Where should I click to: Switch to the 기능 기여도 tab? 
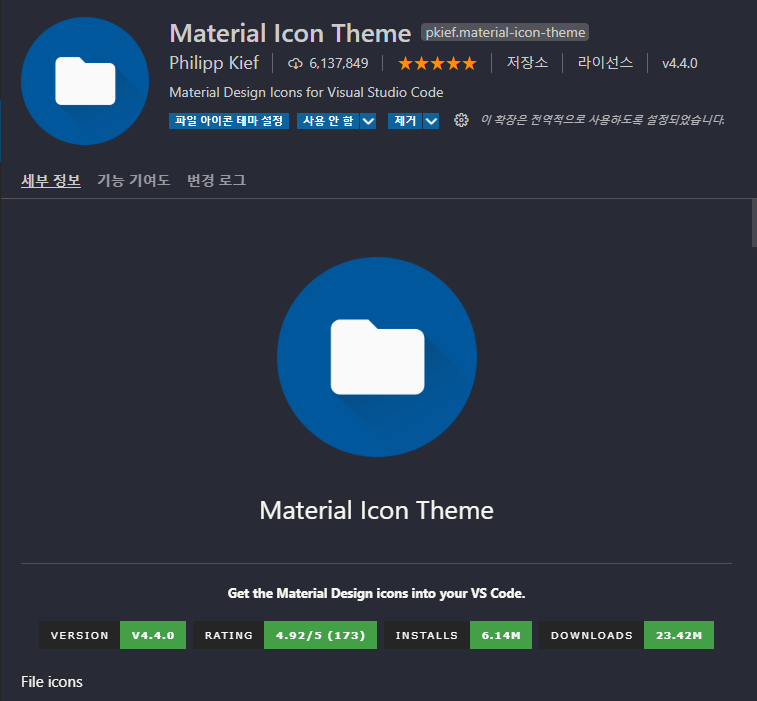tap(134, 181)
